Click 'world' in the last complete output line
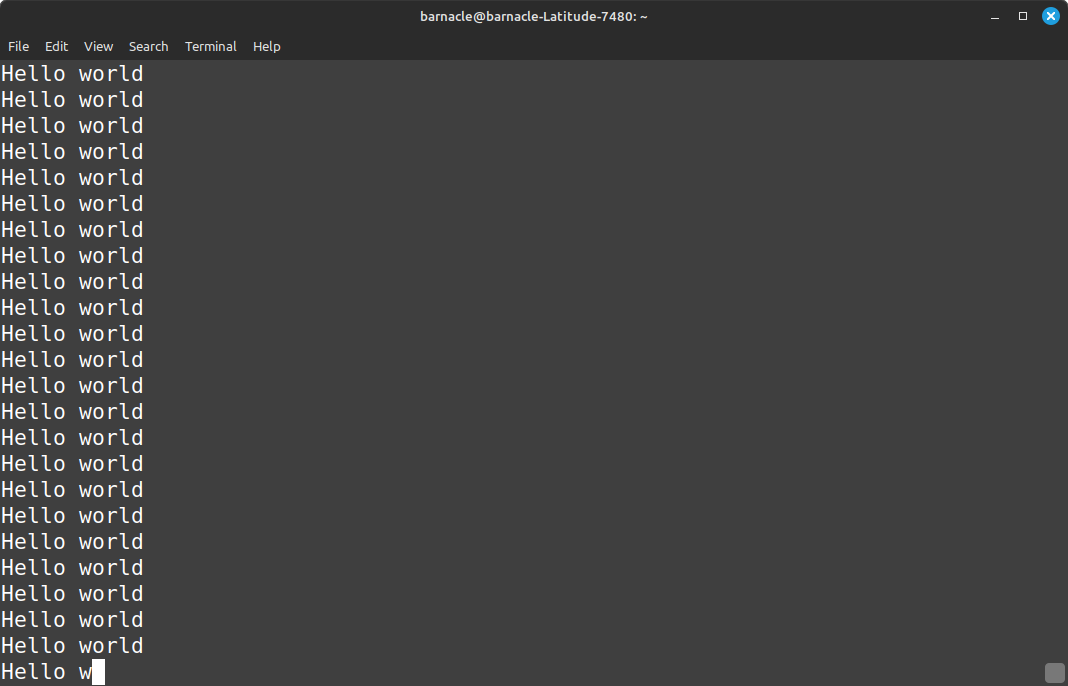 [x=111, y=646]
